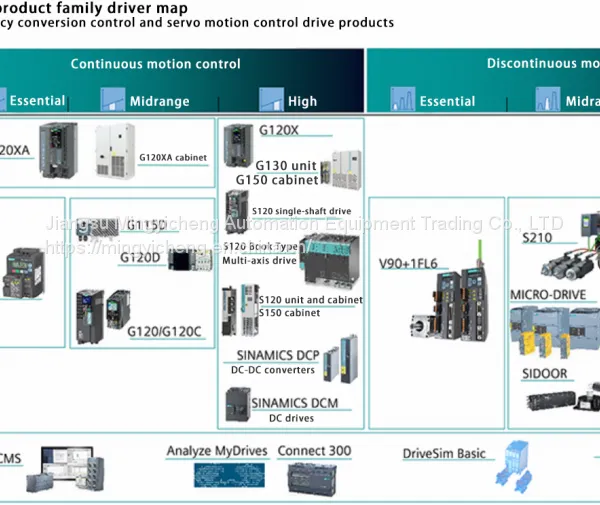Select the G120D drive image
The image size is (600, 505).
point(190,259)
